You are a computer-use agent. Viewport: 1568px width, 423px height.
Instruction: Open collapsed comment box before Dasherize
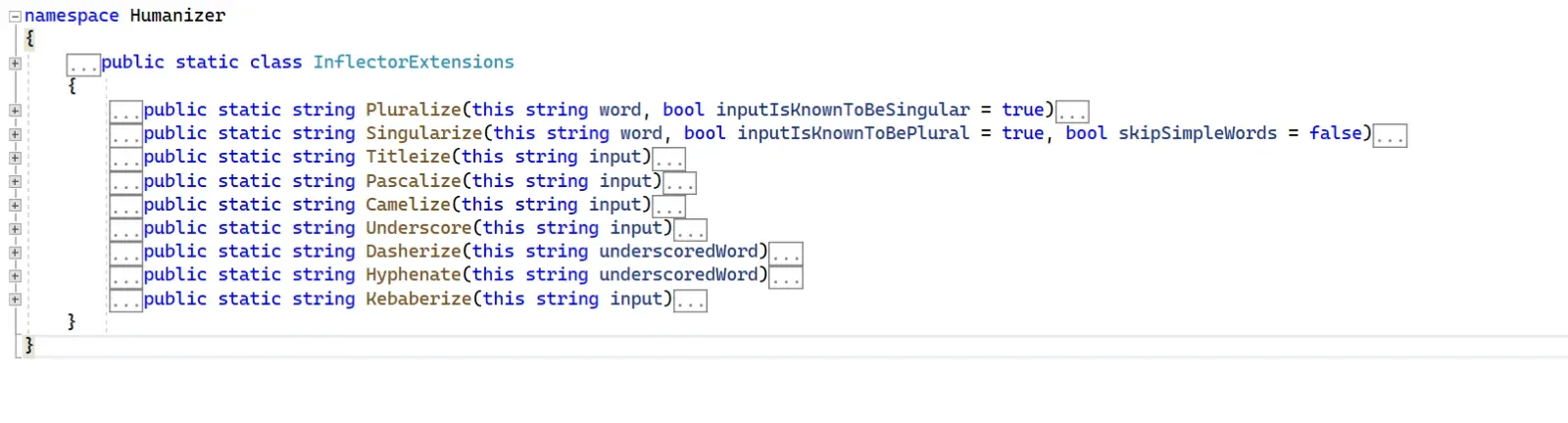(x=126, y=254)
